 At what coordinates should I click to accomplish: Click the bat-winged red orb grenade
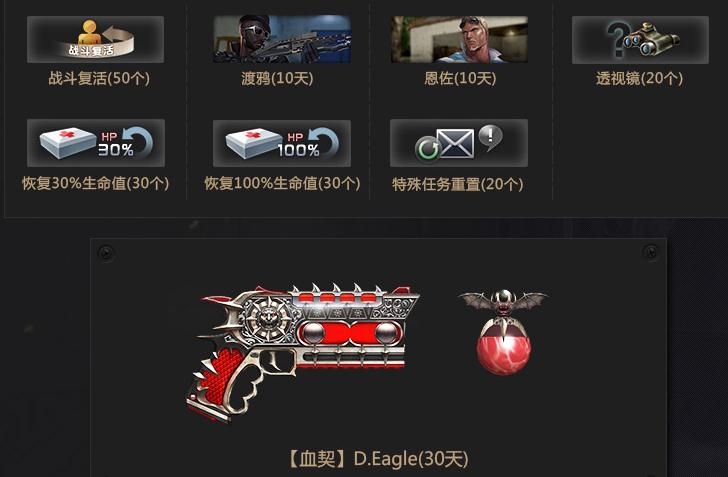(x=503, y=332)
